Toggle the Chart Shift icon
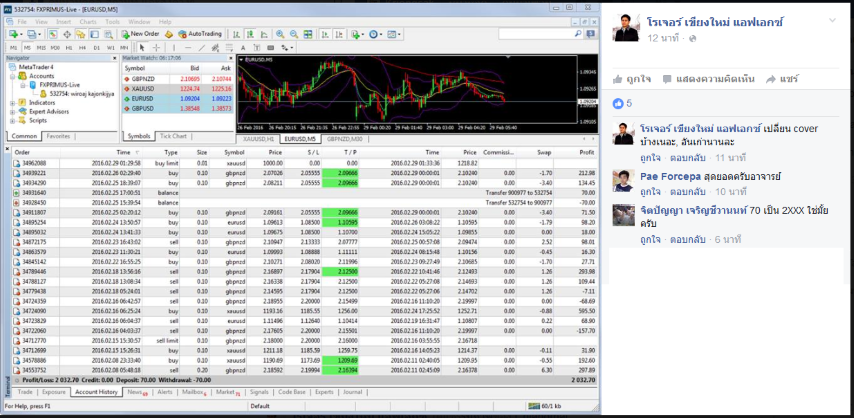 point(339,34)
